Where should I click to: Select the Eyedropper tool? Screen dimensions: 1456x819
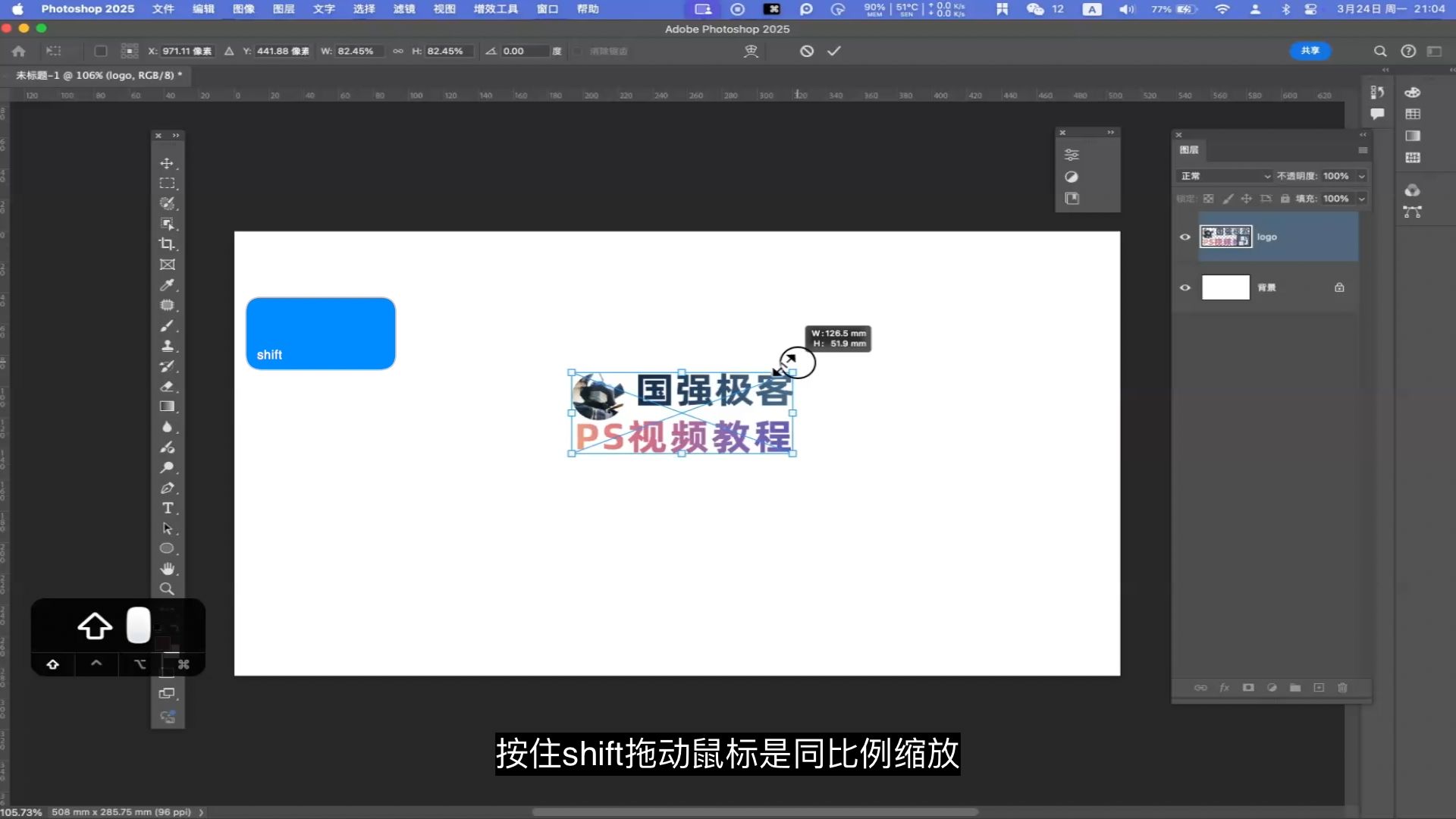167,285
